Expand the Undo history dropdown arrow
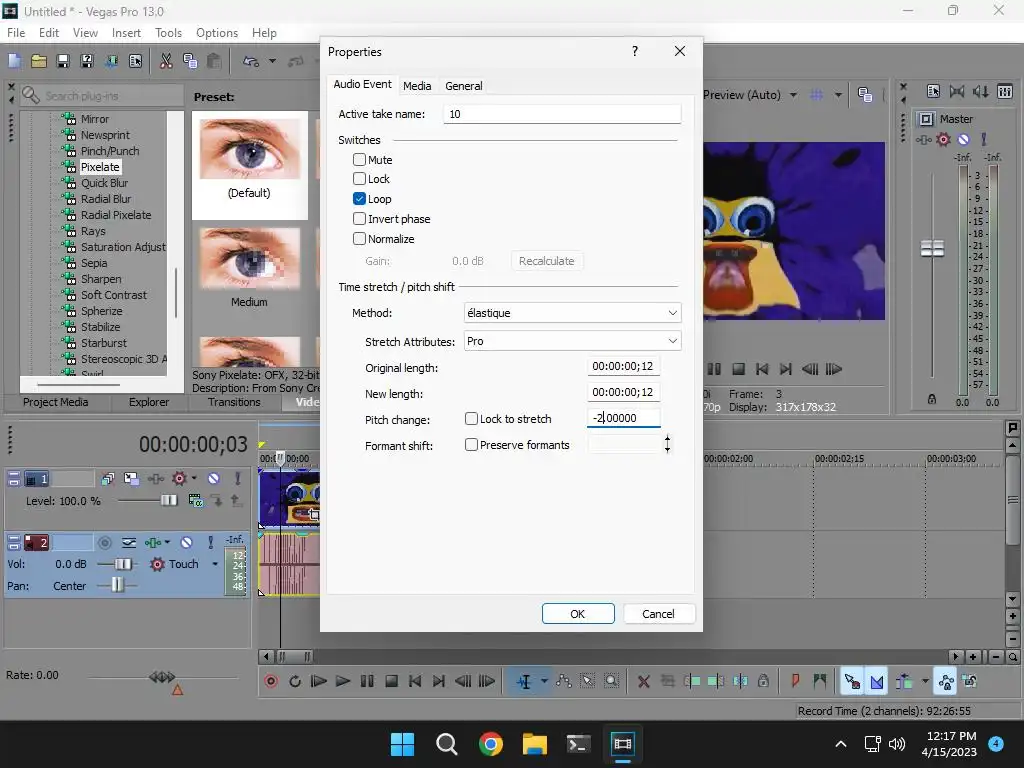1024x768 pixels. (272, 61)
